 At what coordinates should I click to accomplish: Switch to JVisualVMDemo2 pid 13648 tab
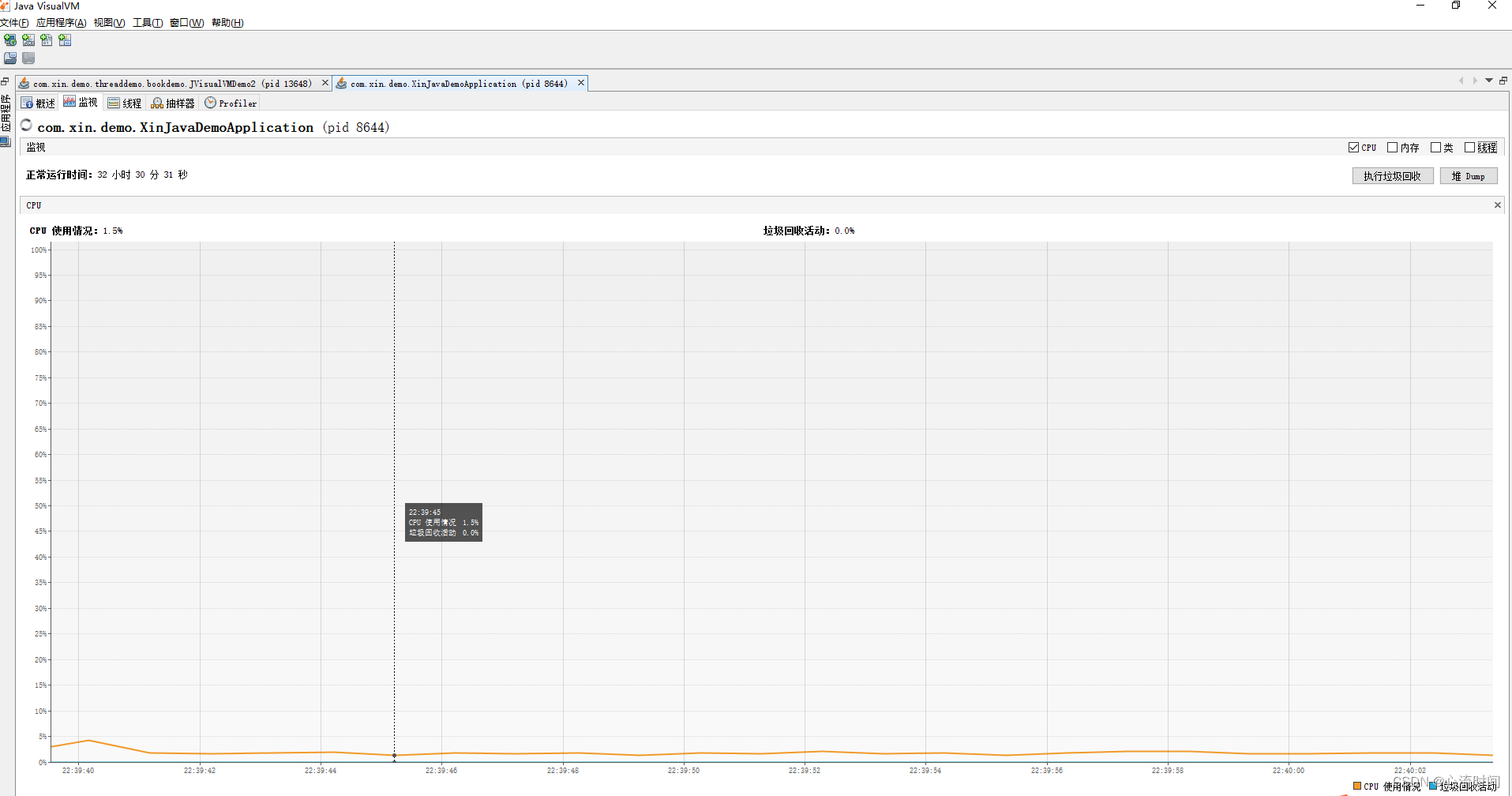pos(172,84)
